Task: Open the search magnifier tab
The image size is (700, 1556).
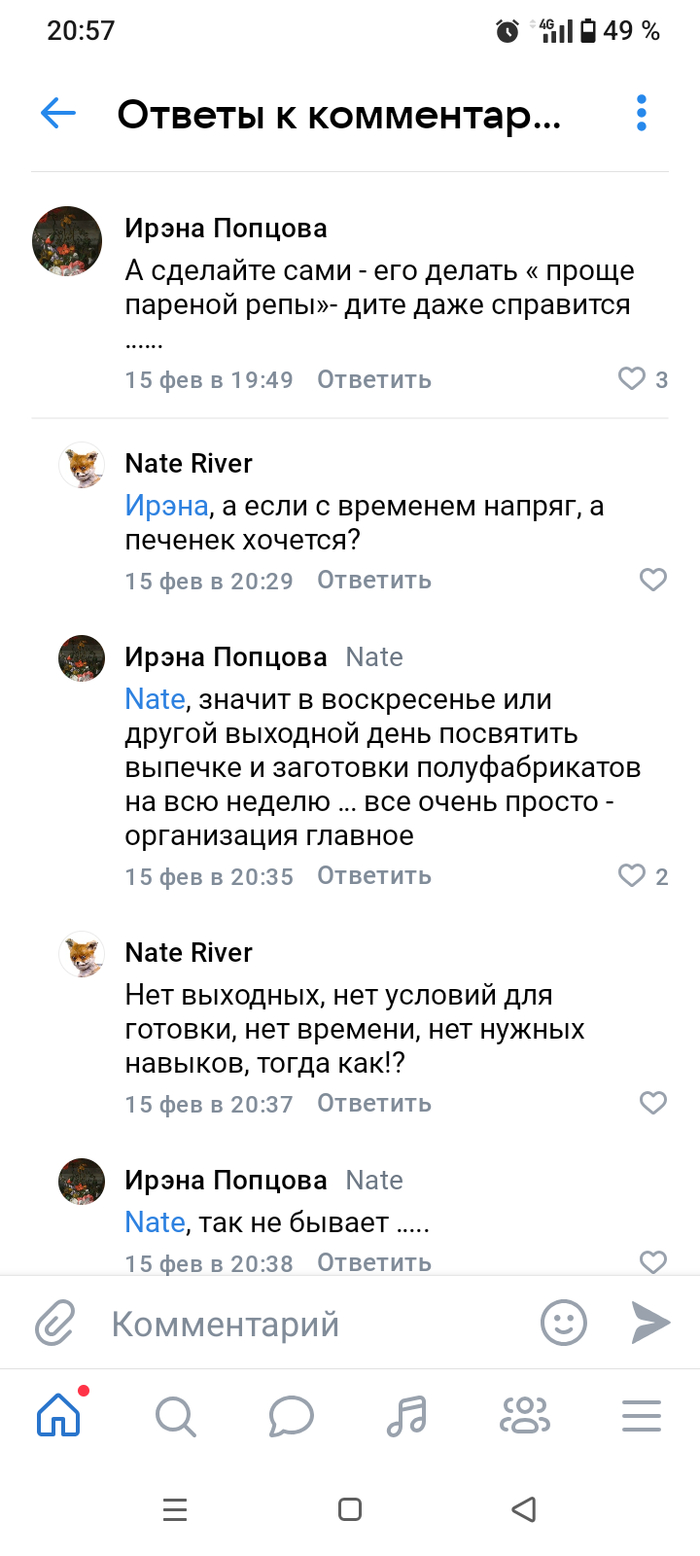Action: pos(175,1416)
